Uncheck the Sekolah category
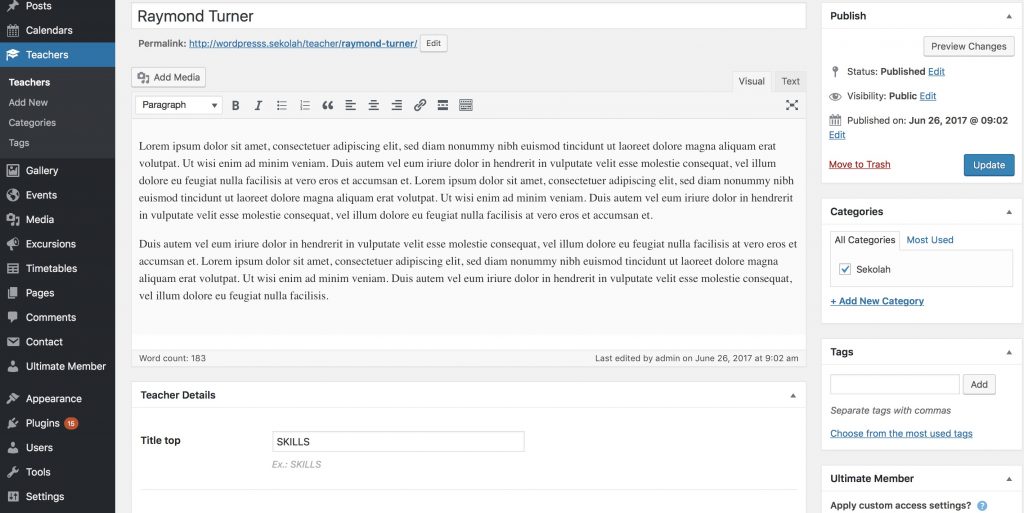The image size is (1024, 513). point(845,269)
